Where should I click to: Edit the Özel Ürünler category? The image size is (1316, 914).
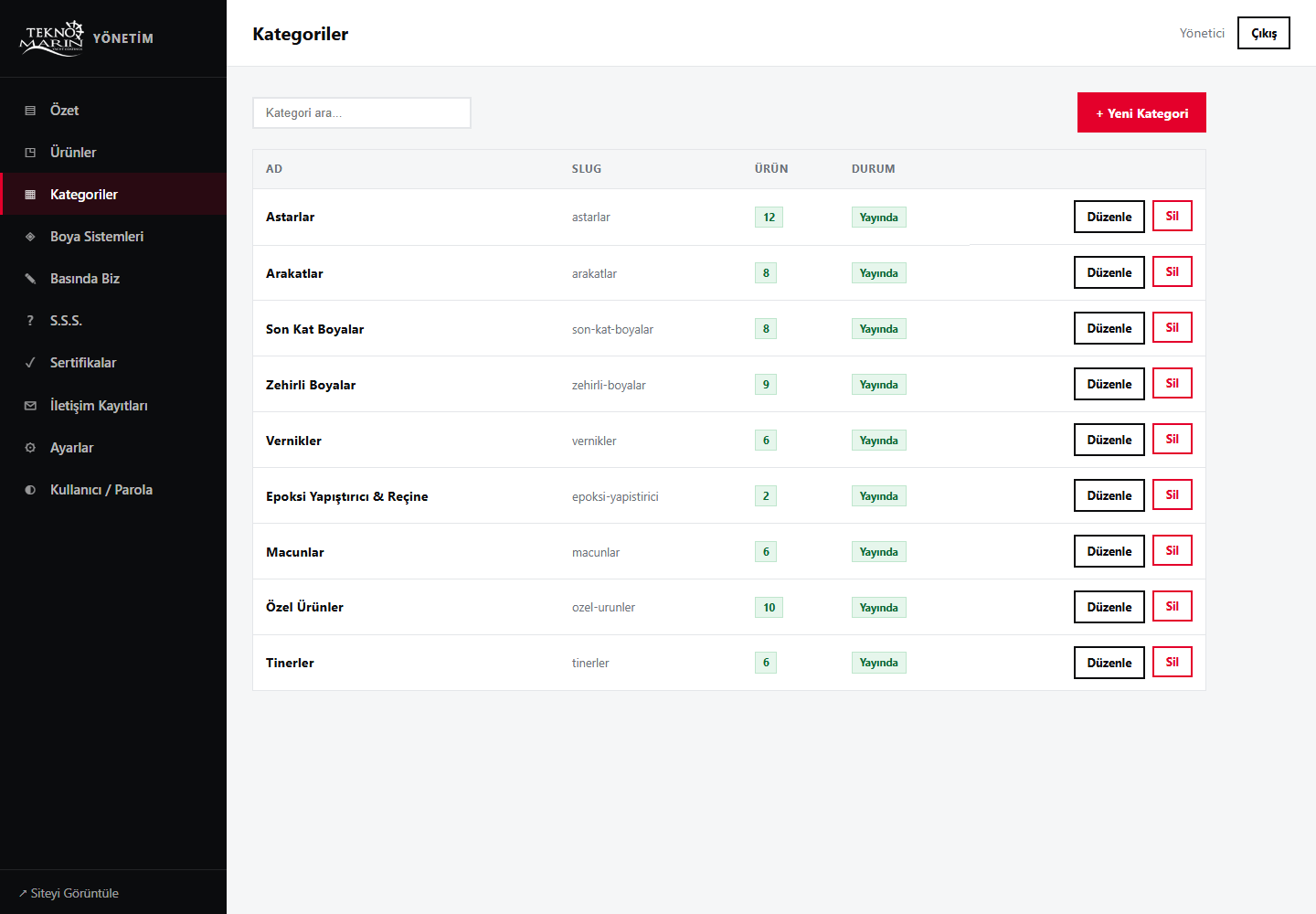1109,607
